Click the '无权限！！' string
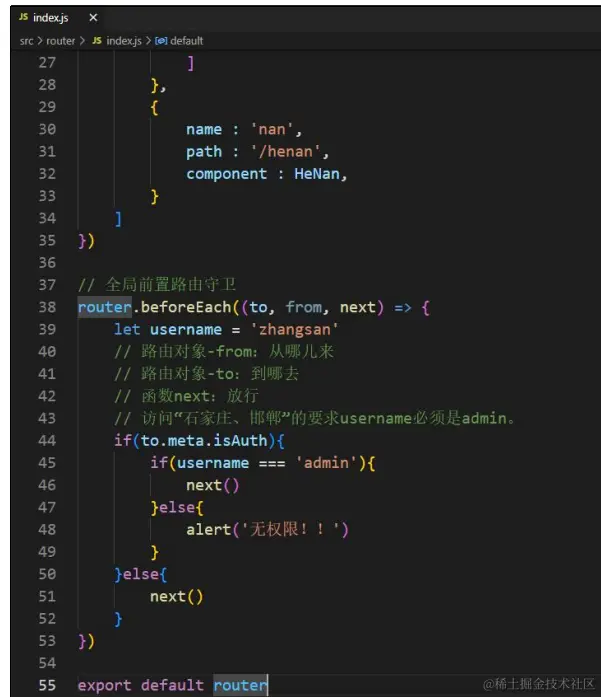Screen dimensions: 601x697 [x=290, y=529]
